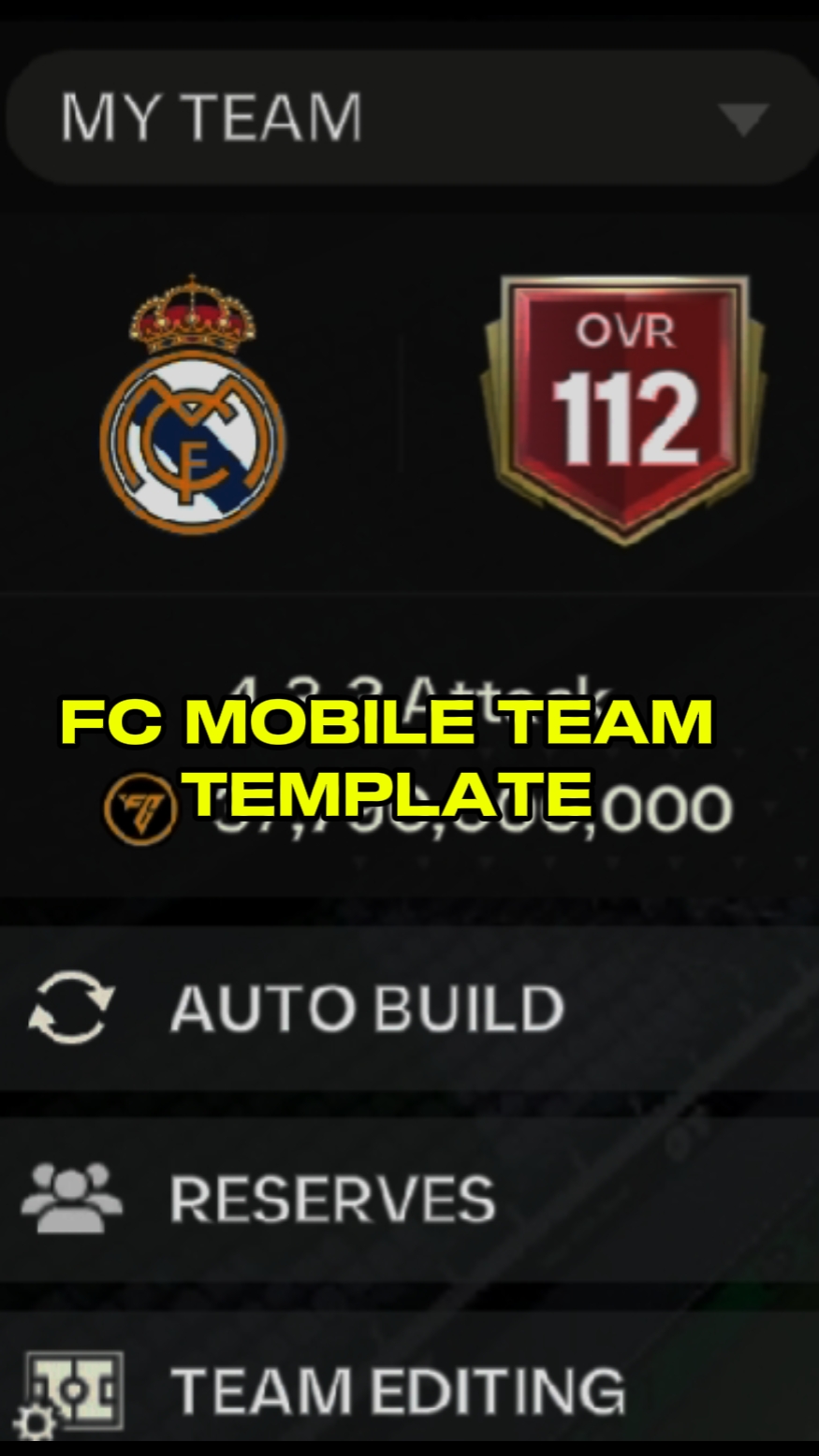This screenshot has width=819, height=1456.
Task: Select the red OVR 112 rating badge
Action: pos(623,408)
